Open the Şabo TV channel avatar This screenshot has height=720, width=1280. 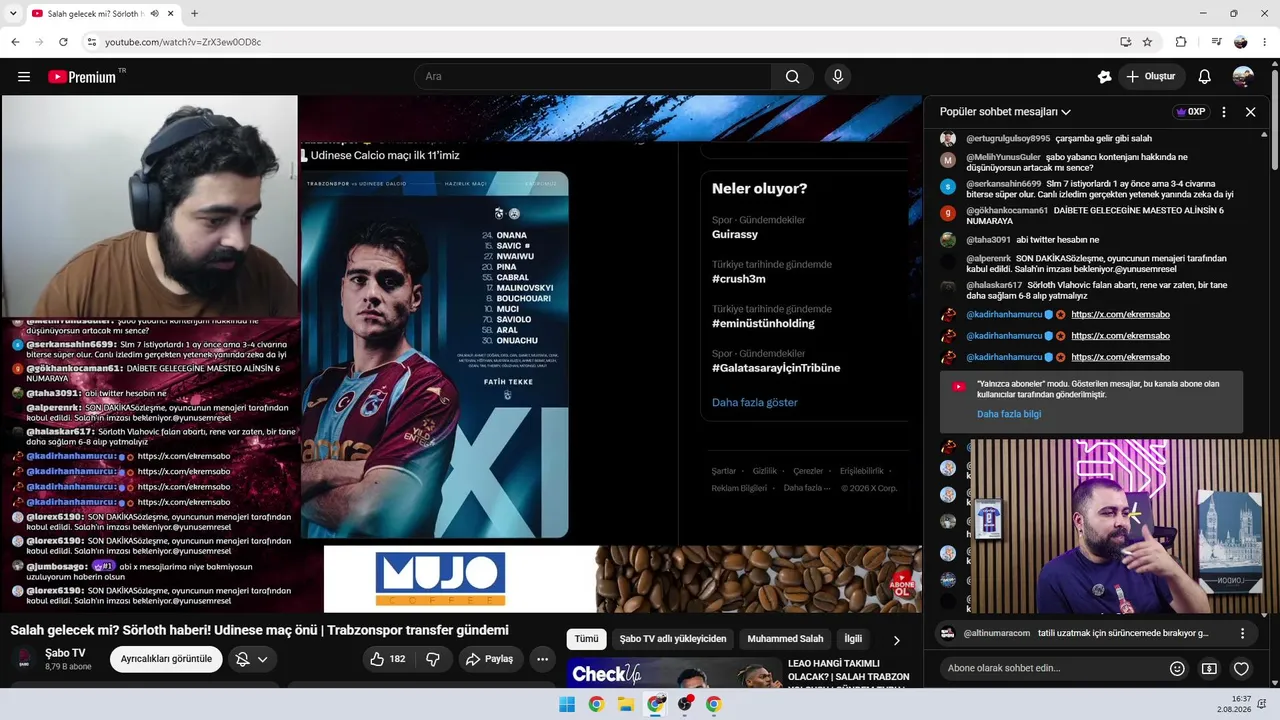24,659
